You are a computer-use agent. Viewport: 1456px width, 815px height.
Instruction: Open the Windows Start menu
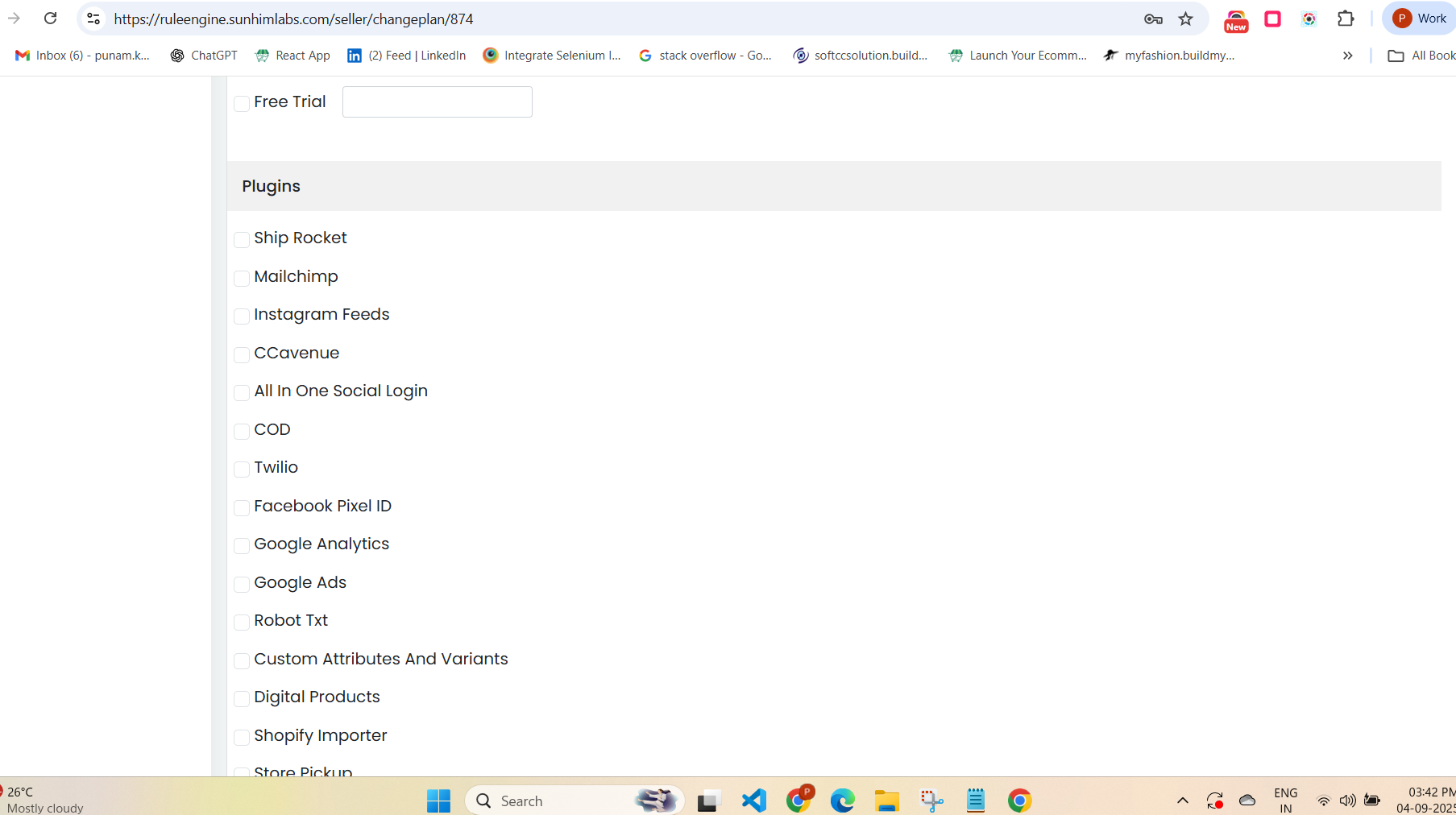click(438, 801)
